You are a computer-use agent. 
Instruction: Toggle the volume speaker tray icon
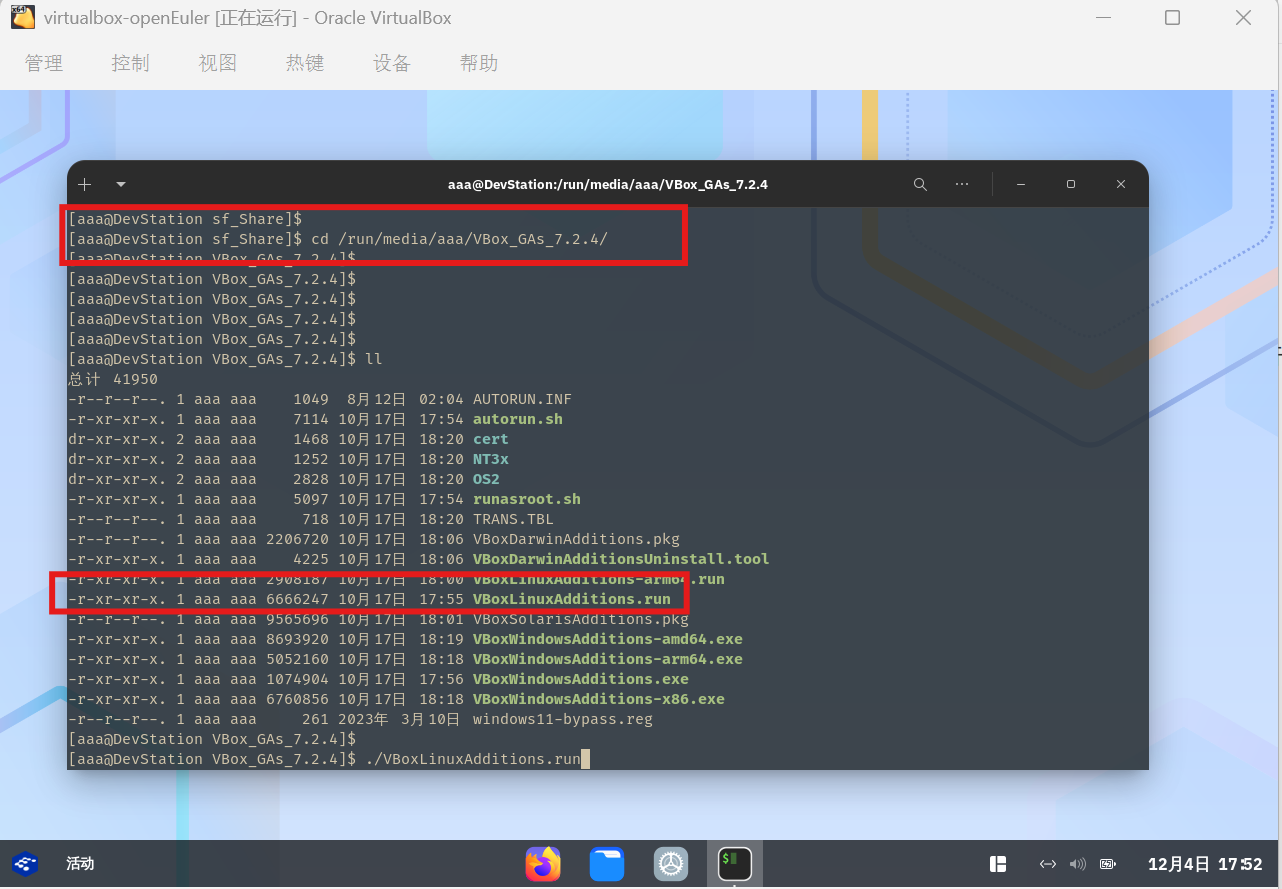click(x=1077, y=864)
